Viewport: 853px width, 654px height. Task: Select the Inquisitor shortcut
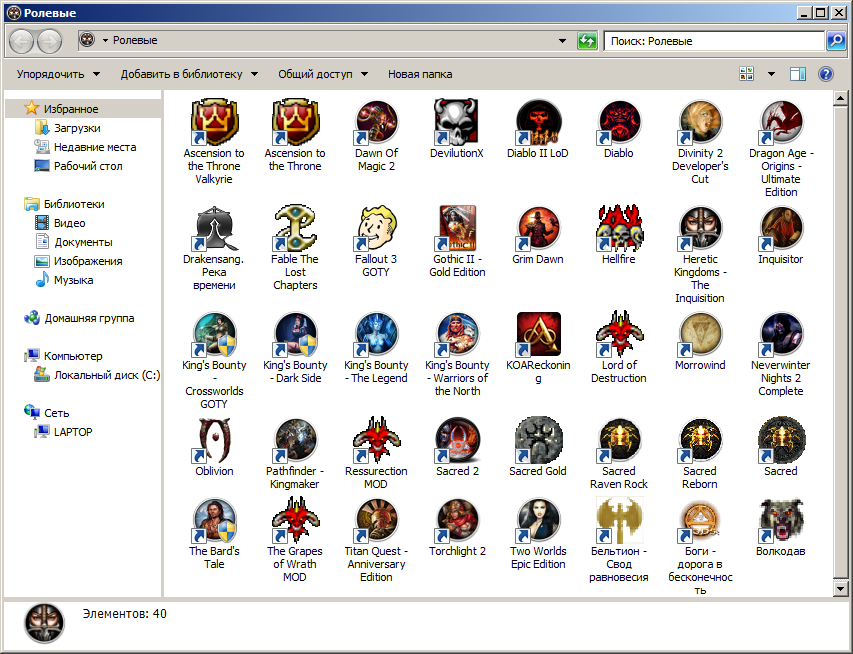pyautogui.click(x=781, y=235)
